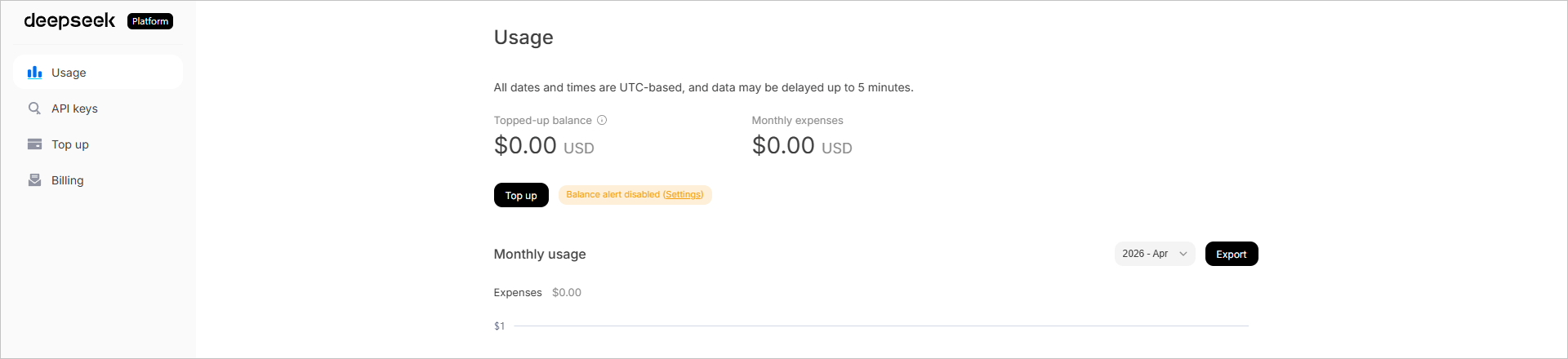Open the balance alert Settings link
This screenshot has width=1568, height=359.
click(683, 195)
